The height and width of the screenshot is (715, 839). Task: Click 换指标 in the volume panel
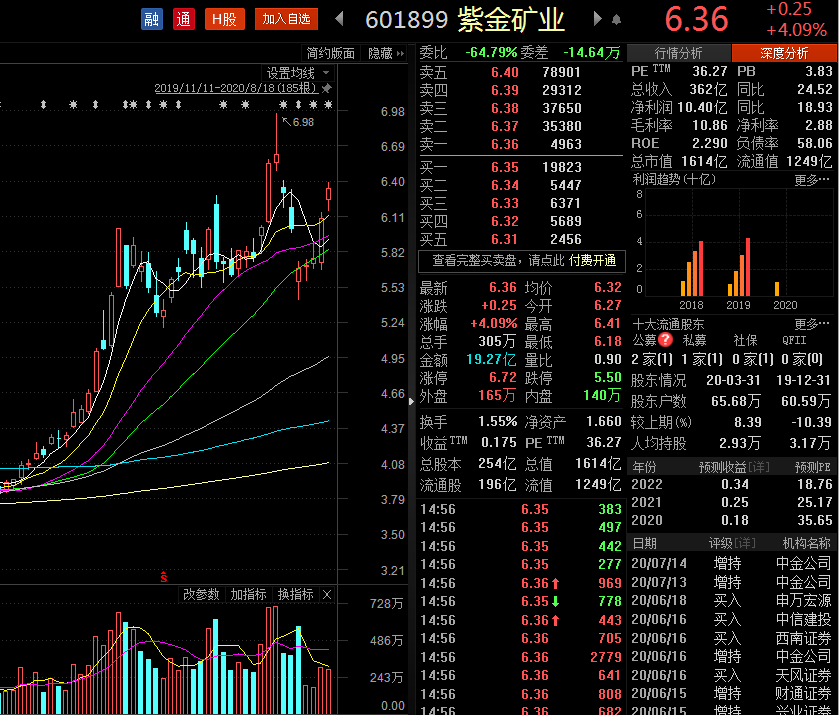click(295, 595)
